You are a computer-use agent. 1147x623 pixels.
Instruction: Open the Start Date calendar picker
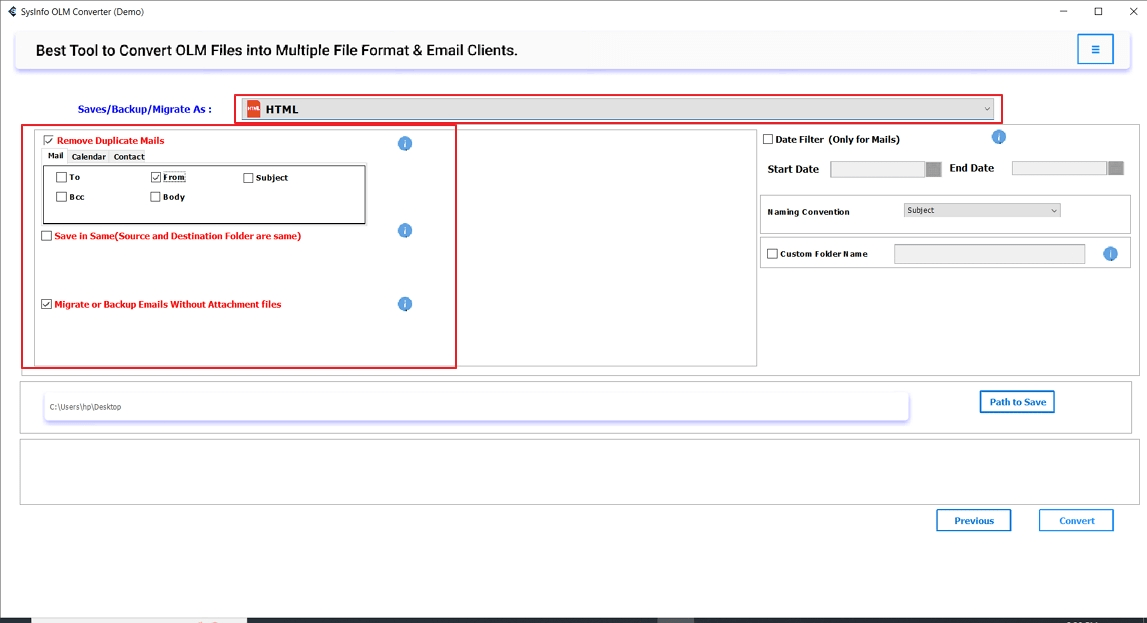point(933,169)
